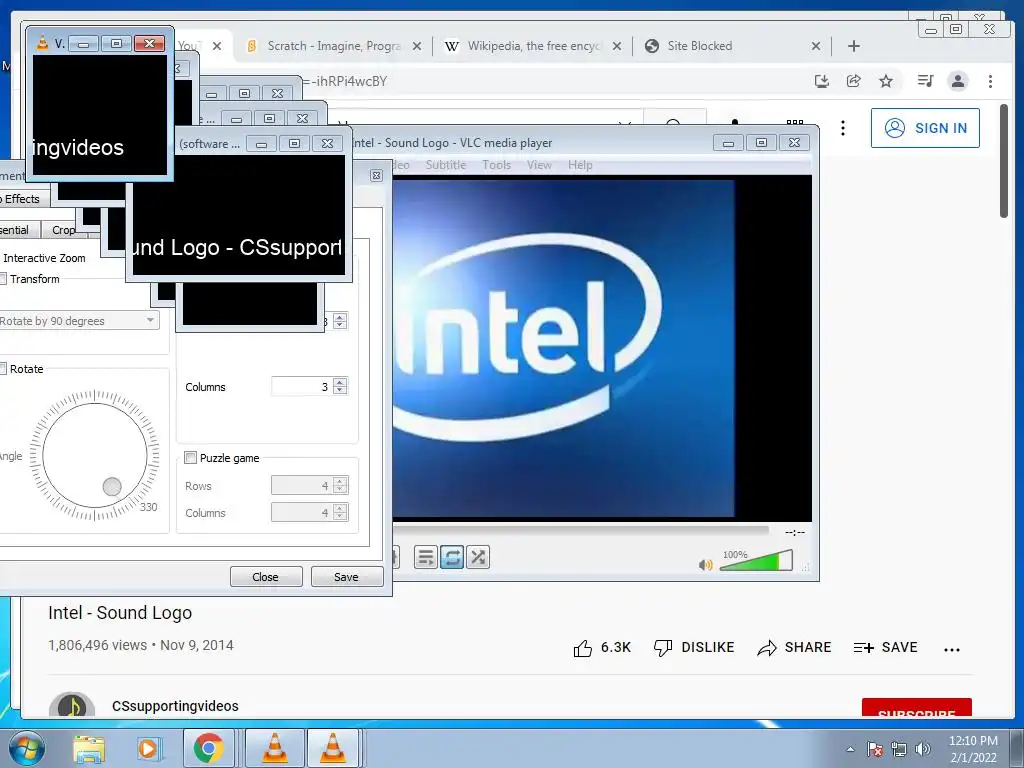Open Windows Explorer from taskbar
The width and height of the screenshot is (1024, 768).
pyautogui.click(x=89, y=748)
